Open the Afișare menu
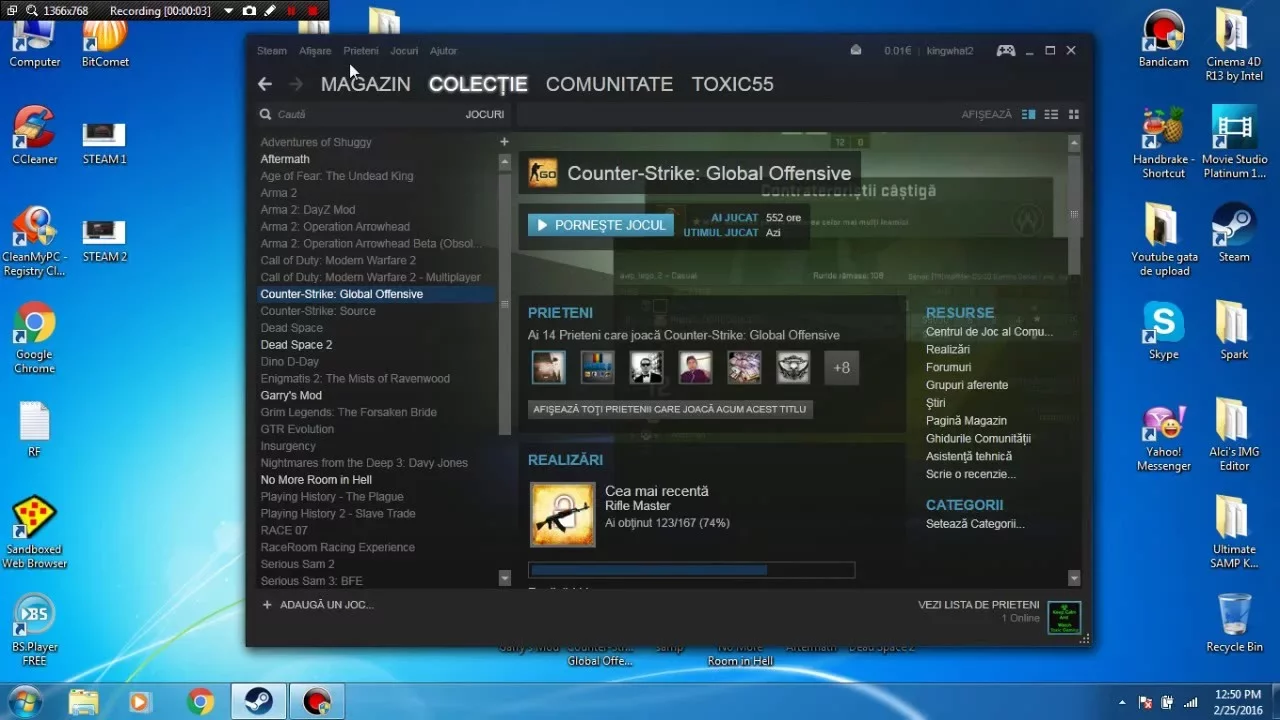The image size is (1280, 720). click(315, 50)
